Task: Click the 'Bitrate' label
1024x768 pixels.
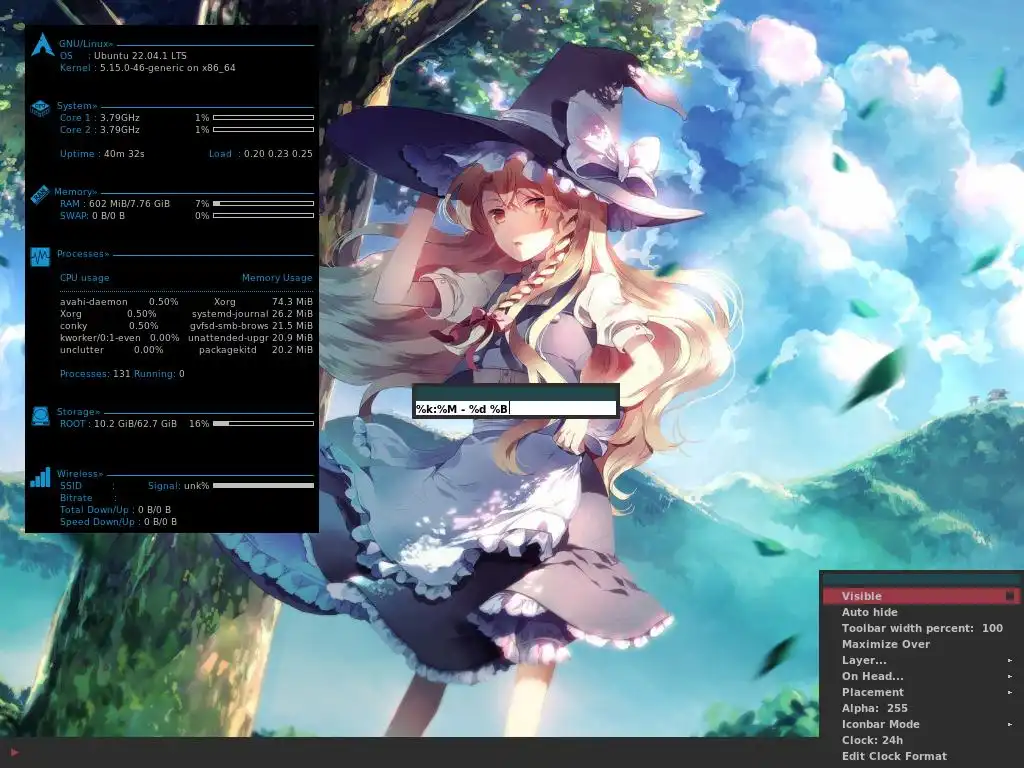Action: (x=76, y=498)
